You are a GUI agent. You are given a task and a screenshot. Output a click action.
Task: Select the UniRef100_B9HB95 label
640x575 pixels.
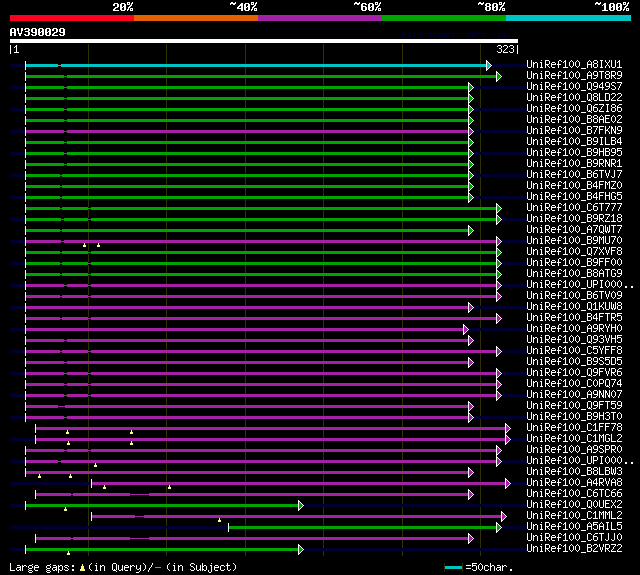click(x=574, y=153)
